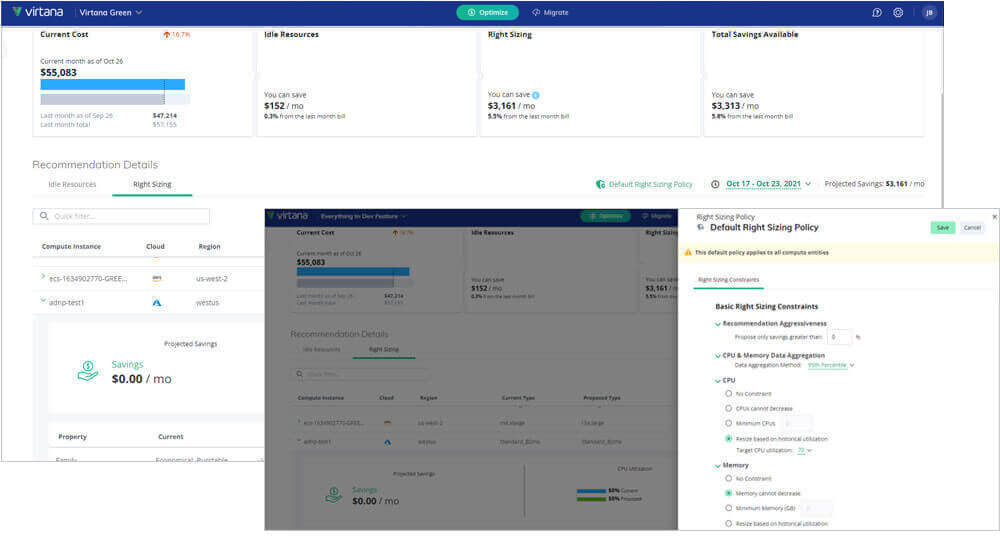The width and height of the screenshot is (1000, 559).
Task: Click the warning triangle icon in policy banner
Action: [x=688, y=252]
